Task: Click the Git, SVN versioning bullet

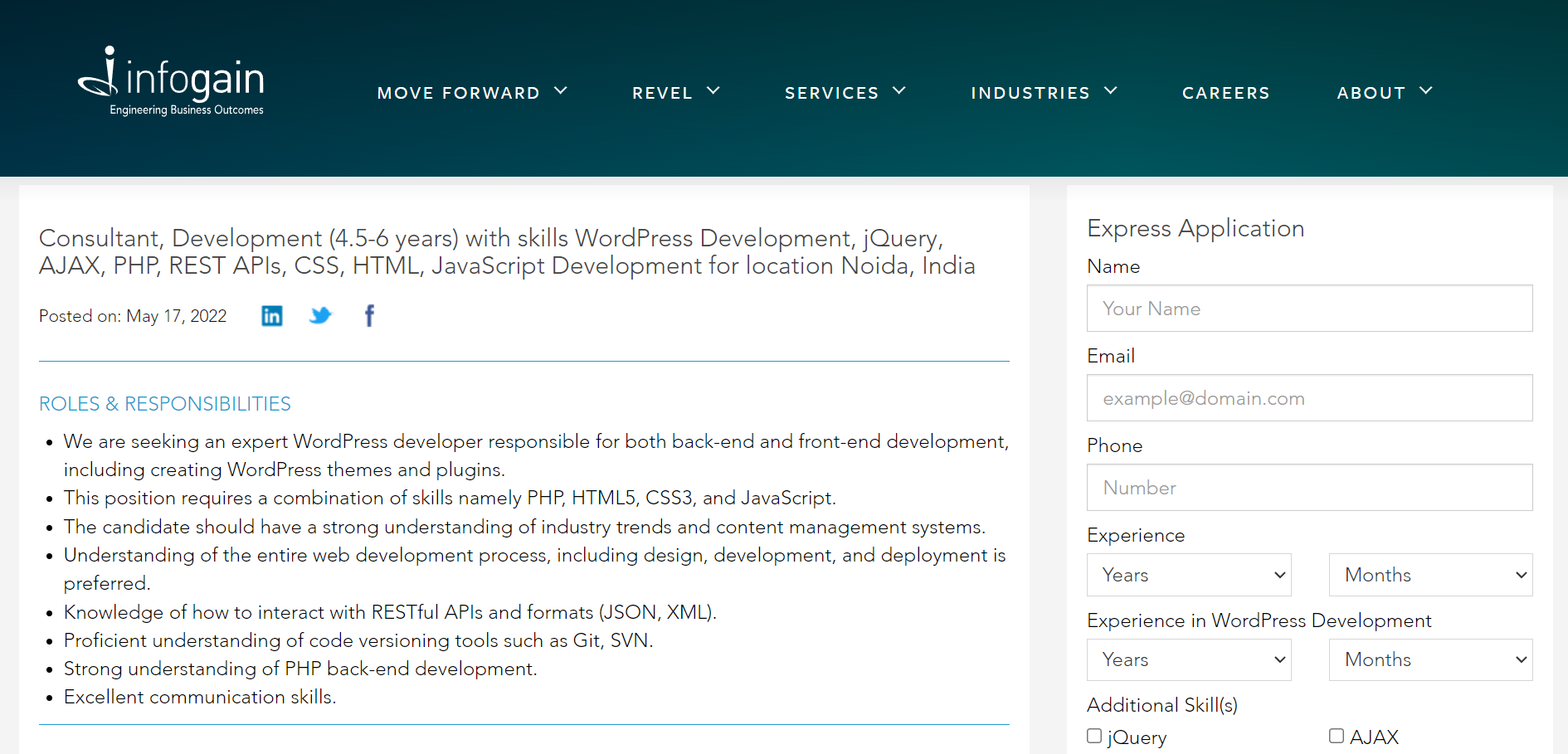Action: (x=358, y=640)
